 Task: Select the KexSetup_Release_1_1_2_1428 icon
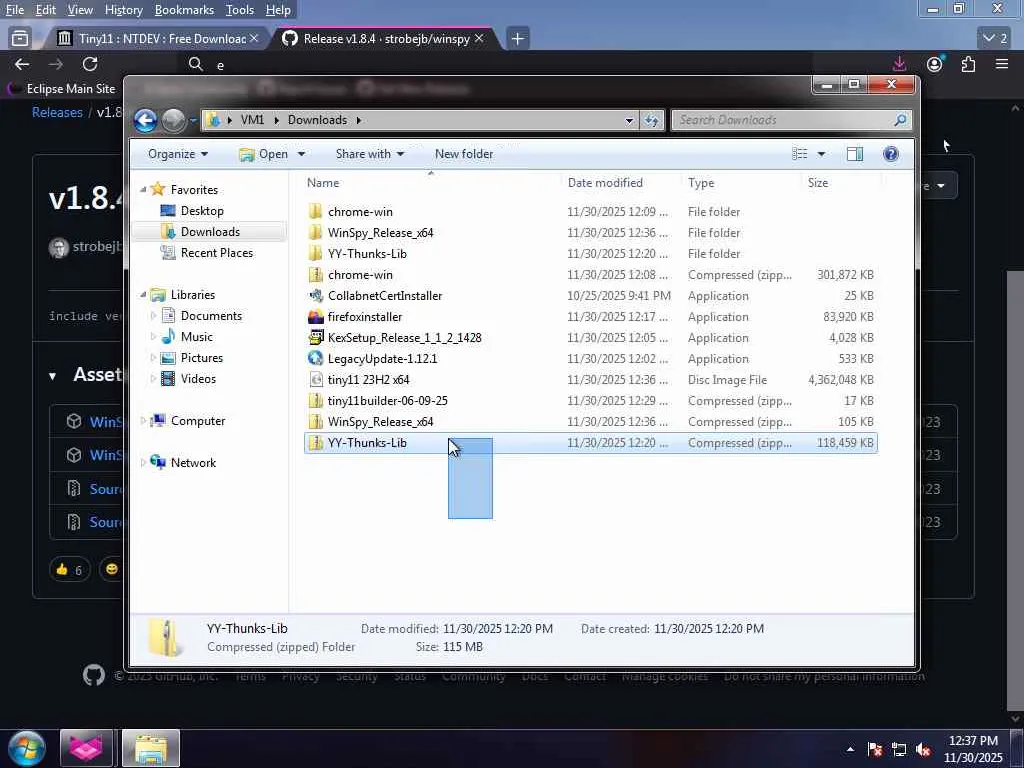pyautogui.click(x=315, y=338)
